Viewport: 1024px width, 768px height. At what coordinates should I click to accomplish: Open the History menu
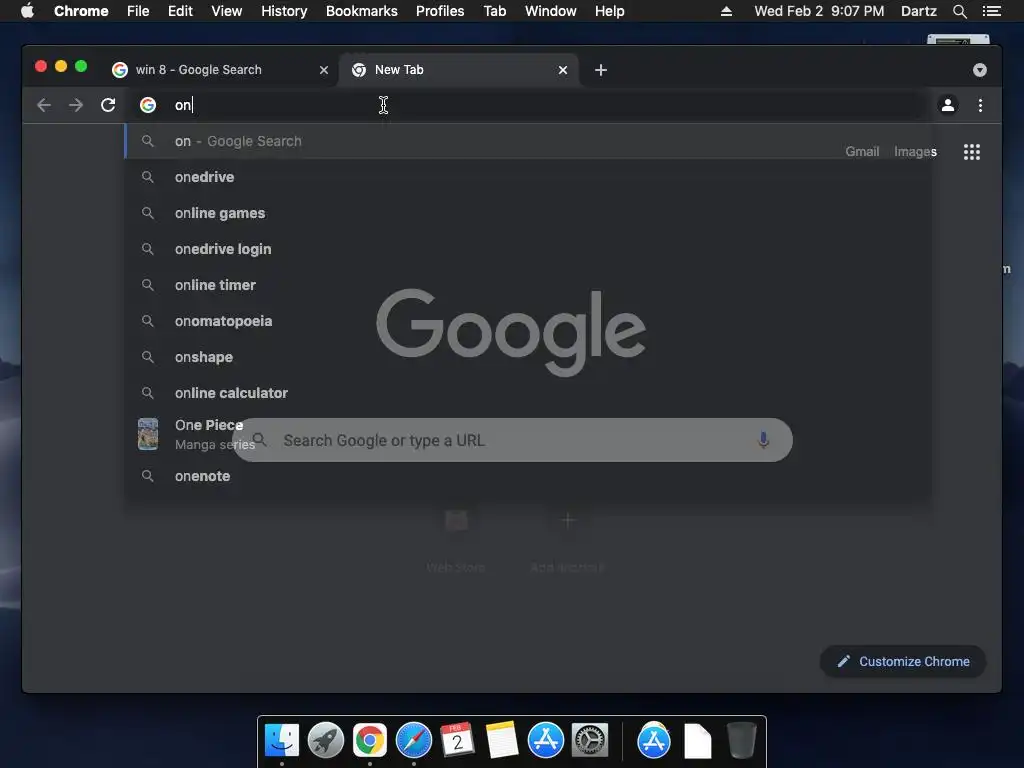pos(284,11)
